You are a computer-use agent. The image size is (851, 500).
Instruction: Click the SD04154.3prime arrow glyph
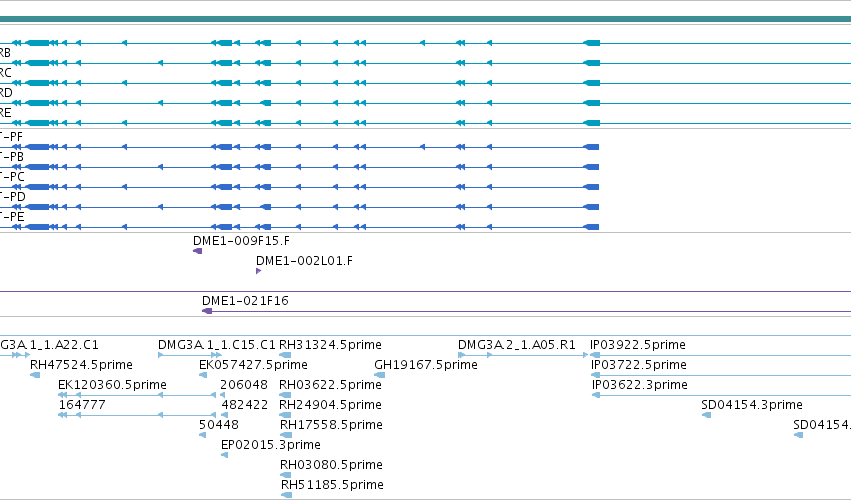coord(706,415)
